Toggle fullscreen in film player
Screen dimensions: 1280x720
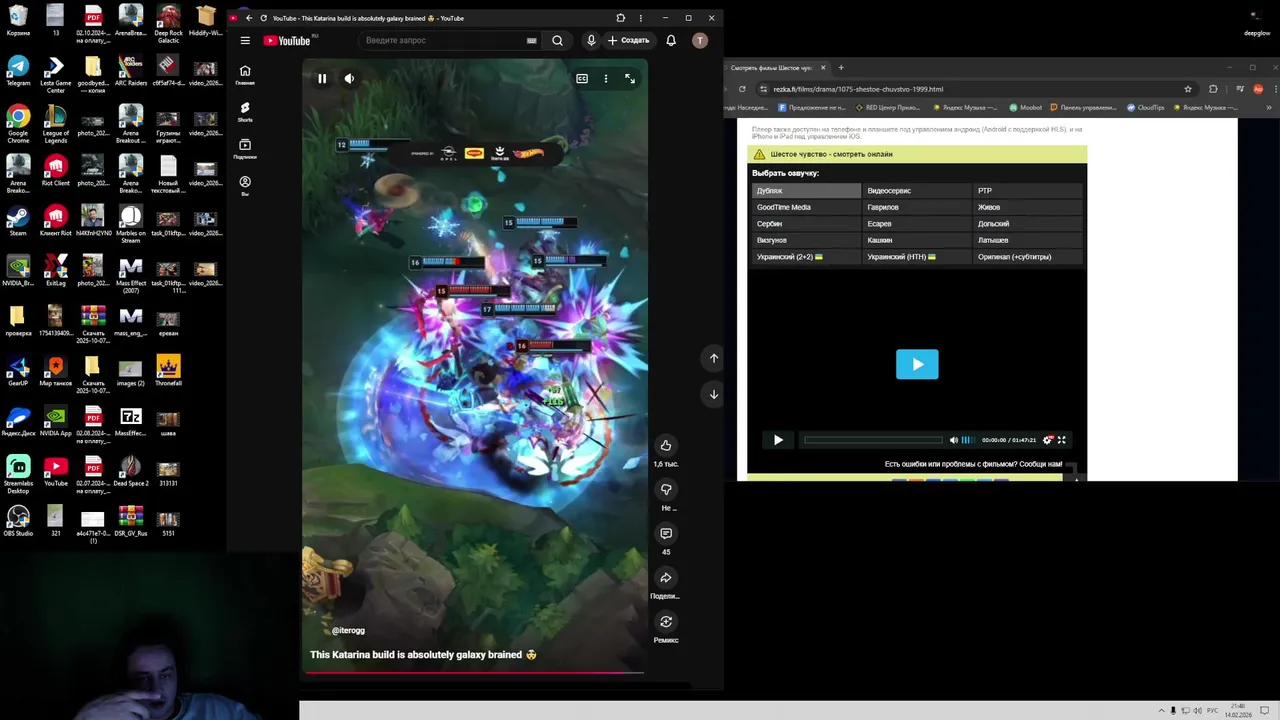tap(1062, 440)
